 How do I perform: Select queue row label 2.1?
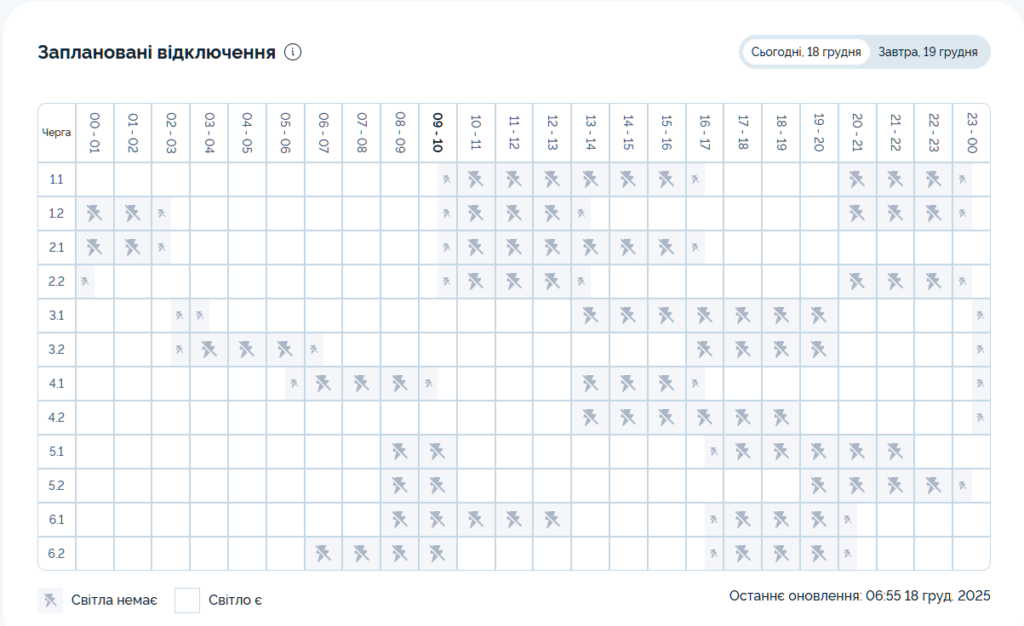tap(56, 247)
